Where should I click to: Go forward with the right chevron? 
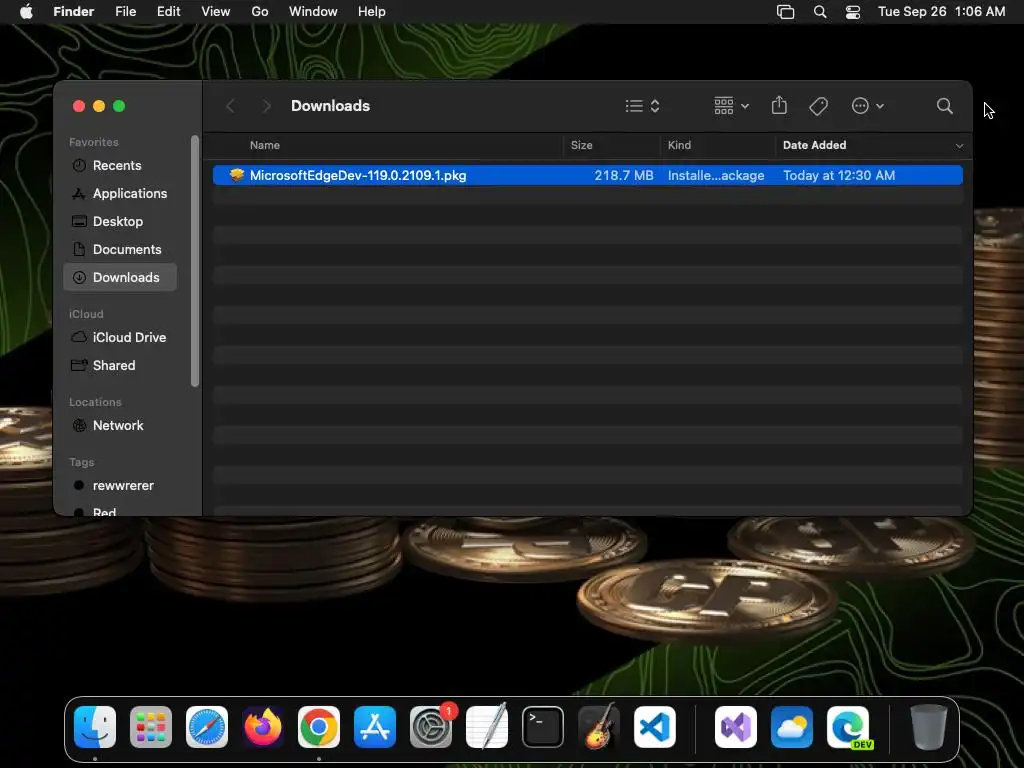tap(266, 106)
